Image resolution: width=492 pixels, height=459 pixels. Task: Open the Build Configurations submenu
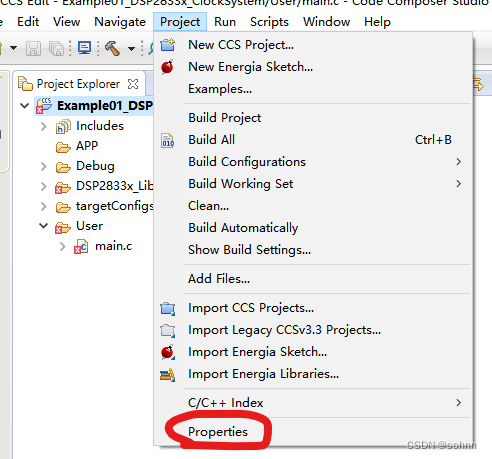tap(313, 162)
